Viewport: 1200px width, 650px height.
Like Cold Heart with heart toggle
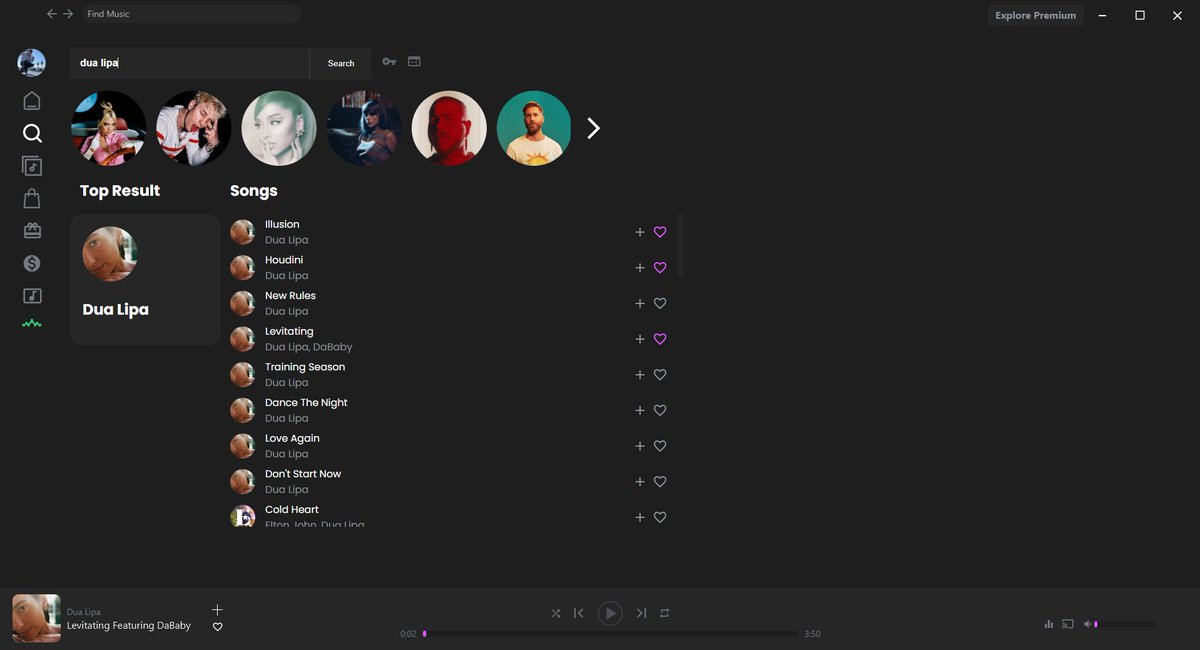(x=660, y=517)
